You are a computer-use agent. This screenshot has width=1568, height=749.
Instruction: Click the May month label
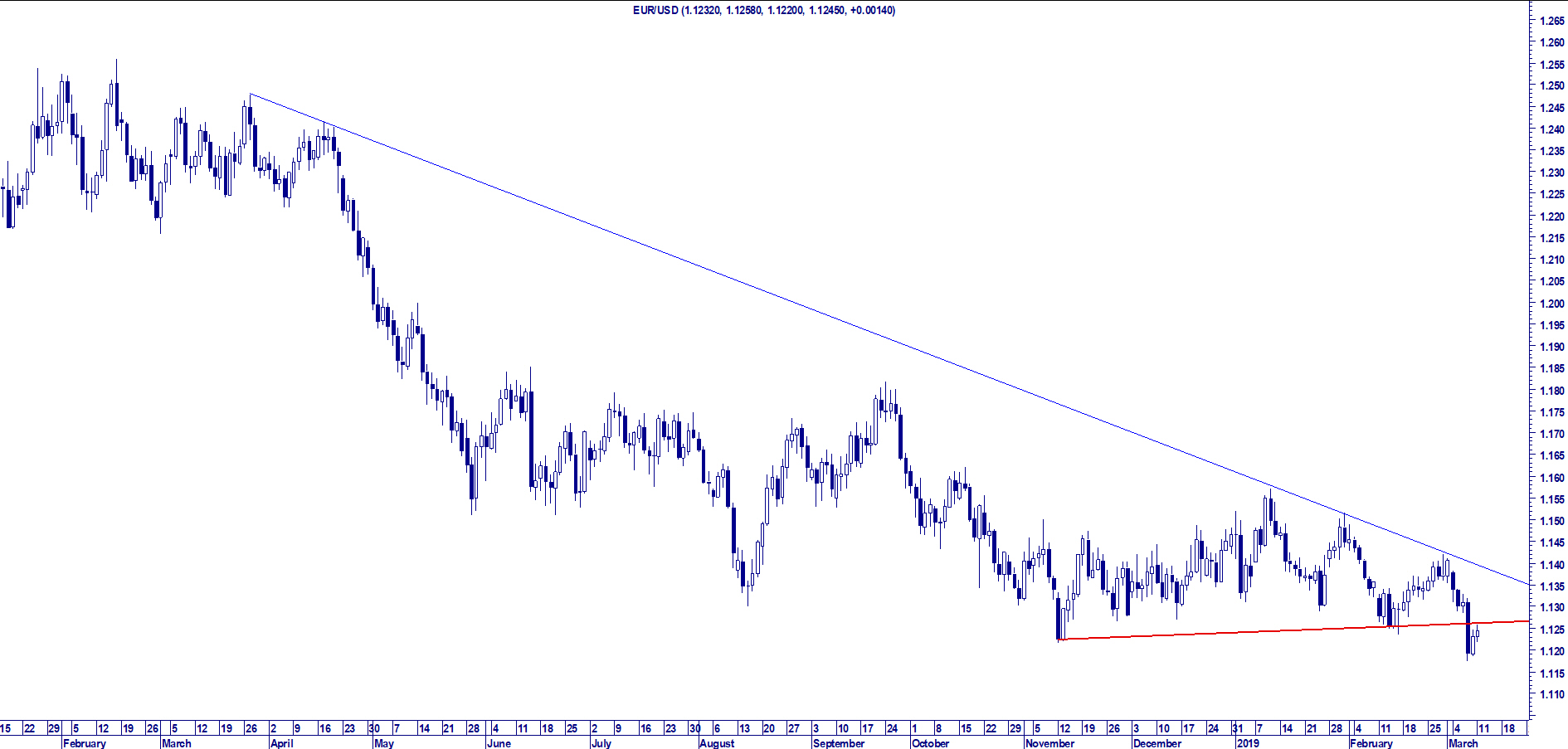point(384,743)
